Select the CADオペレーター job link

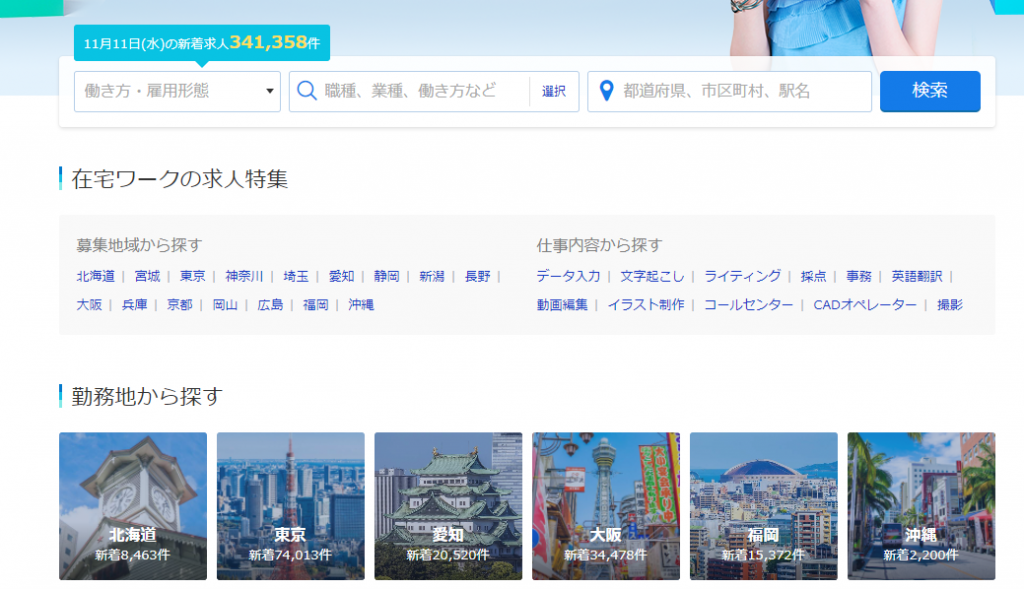pos(865,304)
